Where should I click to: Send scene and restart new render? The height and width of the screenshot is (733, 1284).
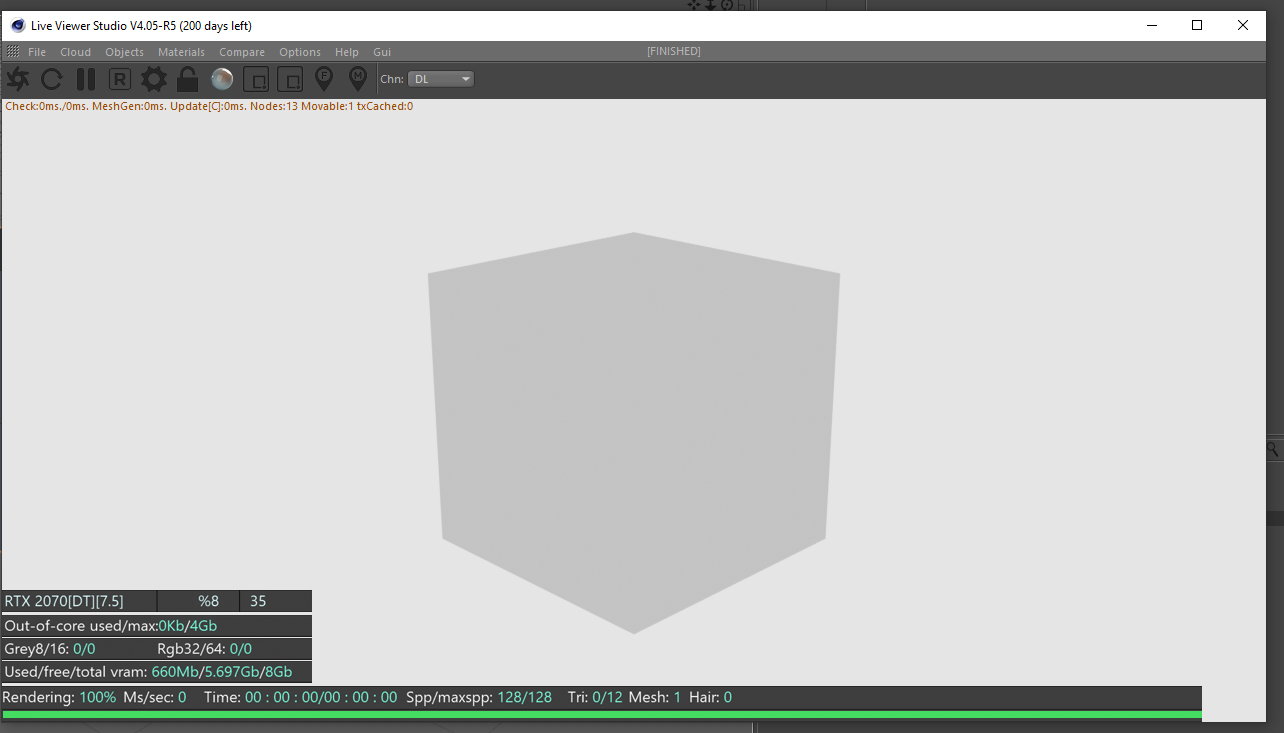[x=18, y=79]
